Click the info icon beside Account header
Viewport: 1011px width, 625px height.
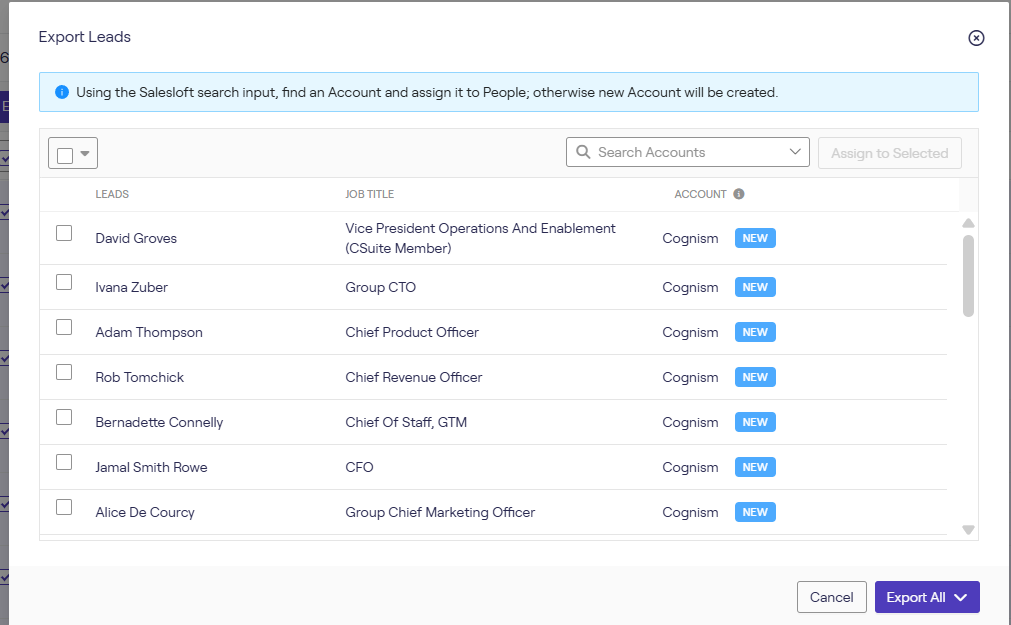point(739,194)
